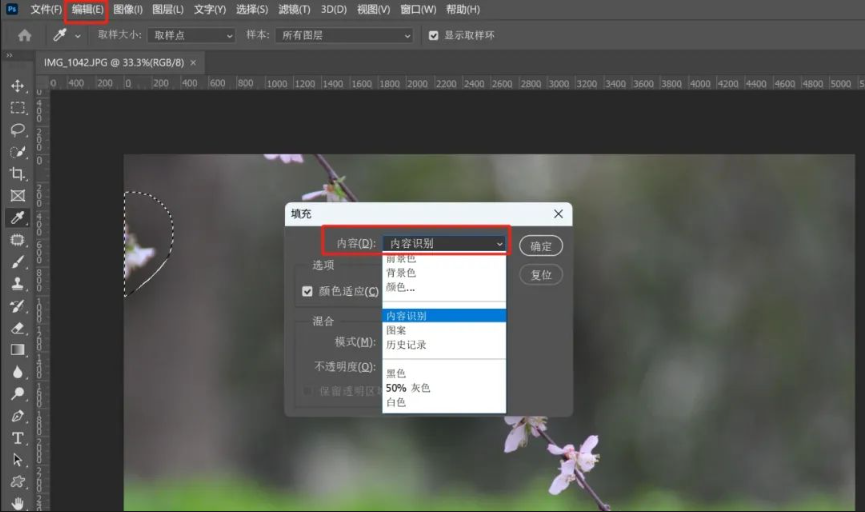The height and width of the screenshot is (512, 865).
Task: Choose 白色 from content list
Action: pos(444,402)
